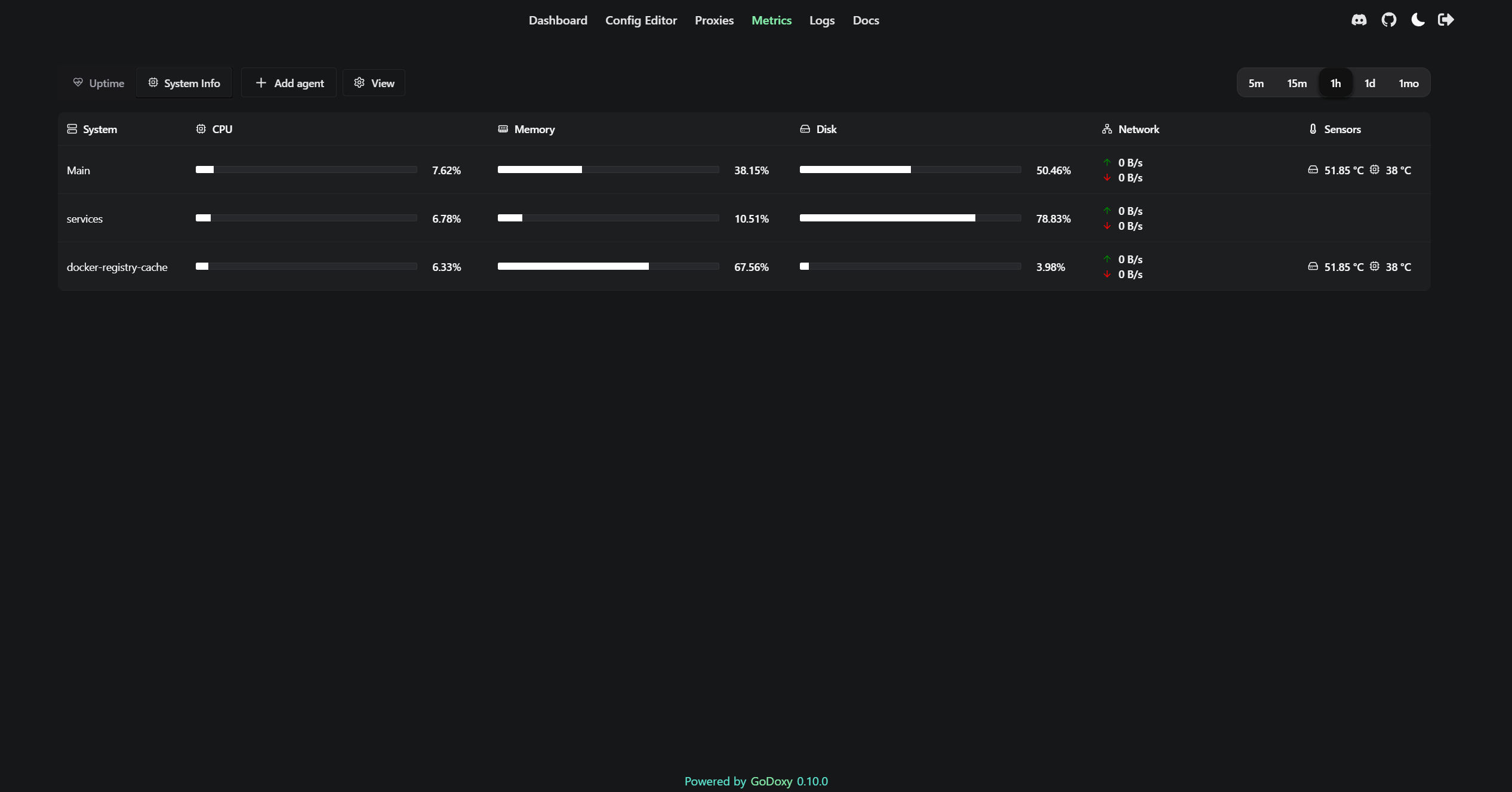The image size is (1512, 792).
Task: Switch metrics range to 1mo
Action: click(x=1408, y=83)
